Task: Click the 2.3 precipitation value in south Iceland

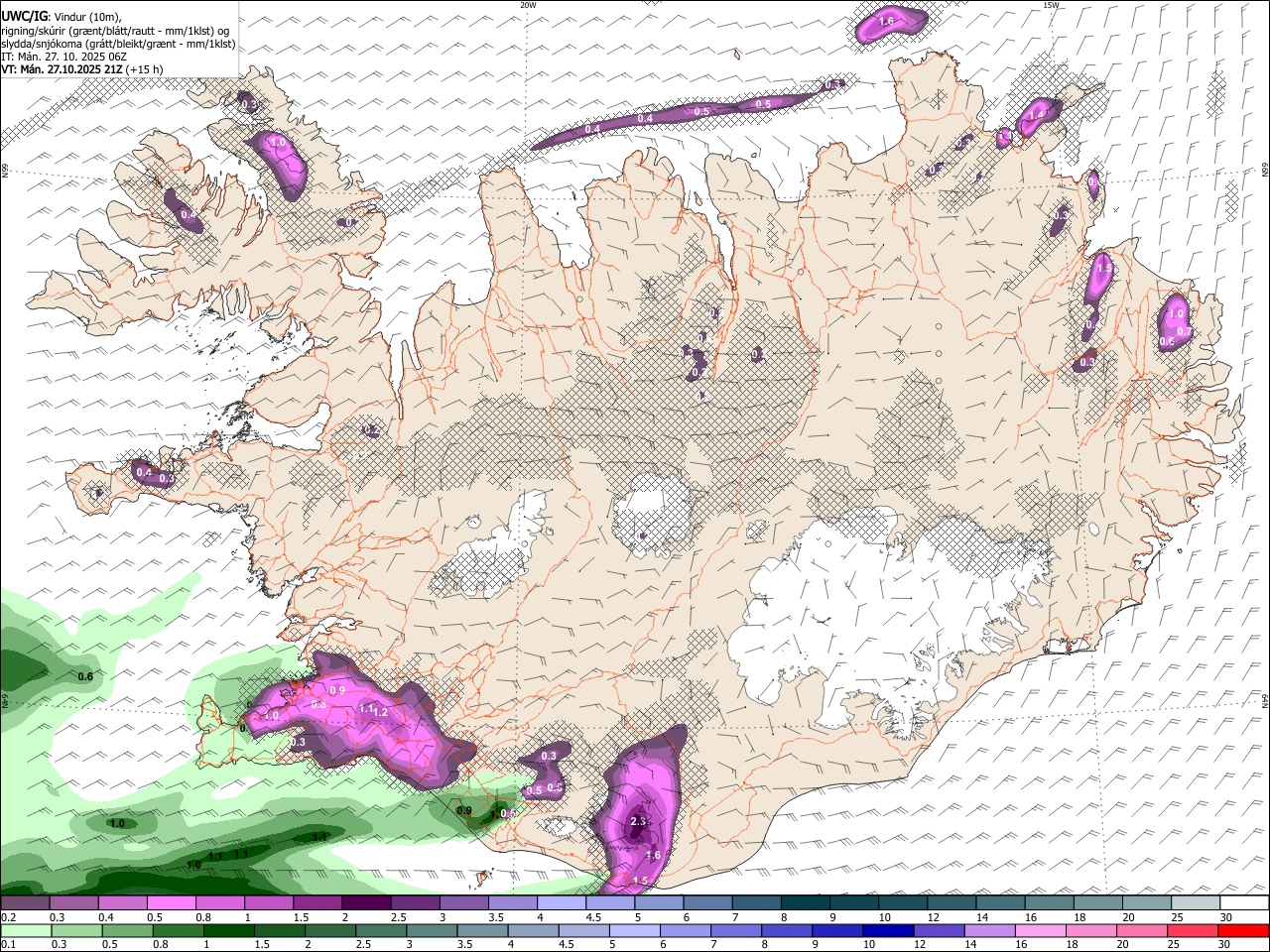Action: (638, 822)
